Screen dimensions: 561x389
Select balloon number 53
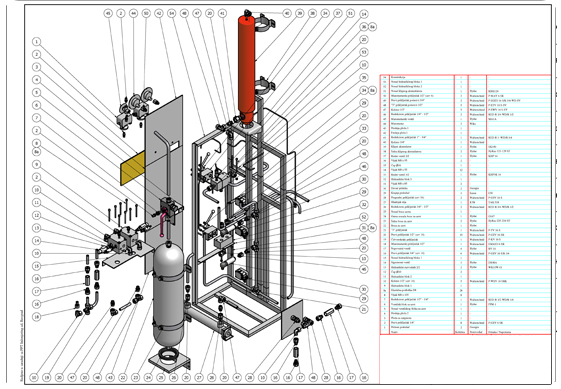coord(364,52)
